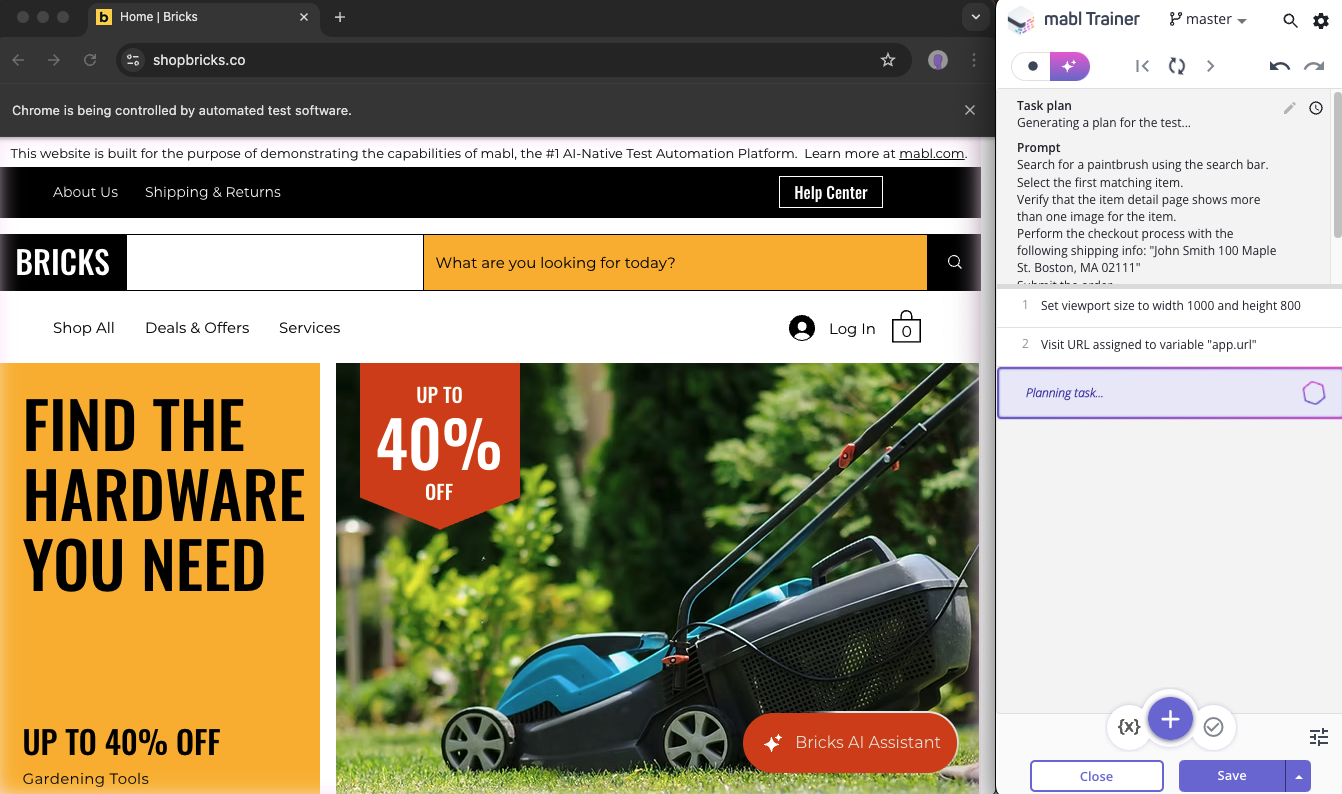
Task: Open trainer step options sliders icon
Action: [x=1319, y=737]
